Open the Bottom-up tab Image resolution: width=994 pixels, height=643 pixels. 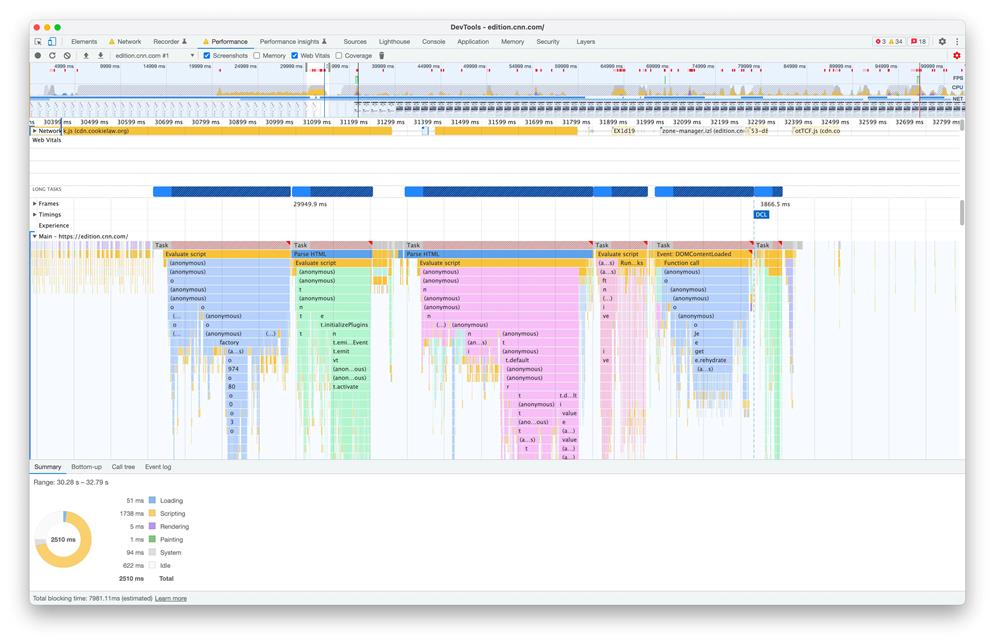tap(86, 467)
